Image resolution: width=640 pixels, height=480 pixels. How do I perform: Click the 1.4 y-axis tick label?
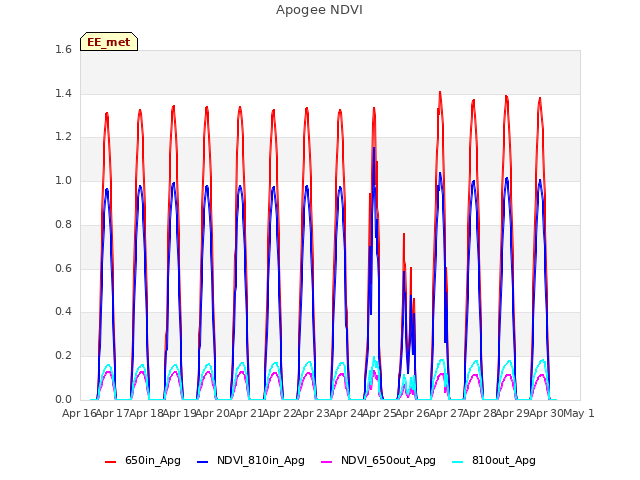click(x=63, y=93)
